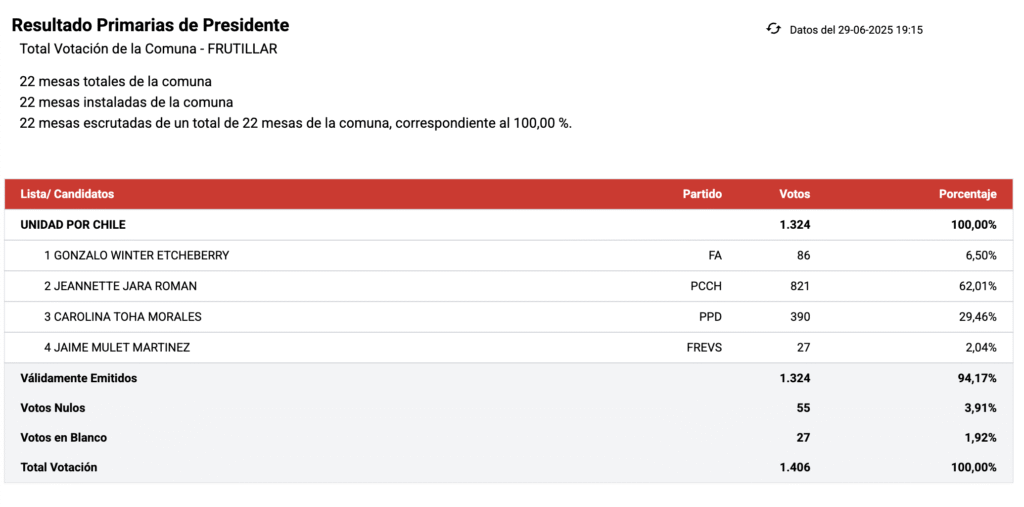Screen dimensions: 1024x507
Task: Click the Votos en Blanco row
Action: [509, 438]
